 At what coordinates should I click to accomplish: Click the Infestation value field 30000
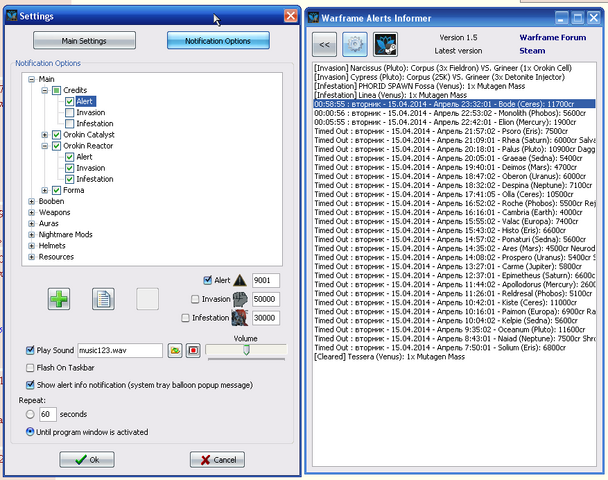coord(266,318)
